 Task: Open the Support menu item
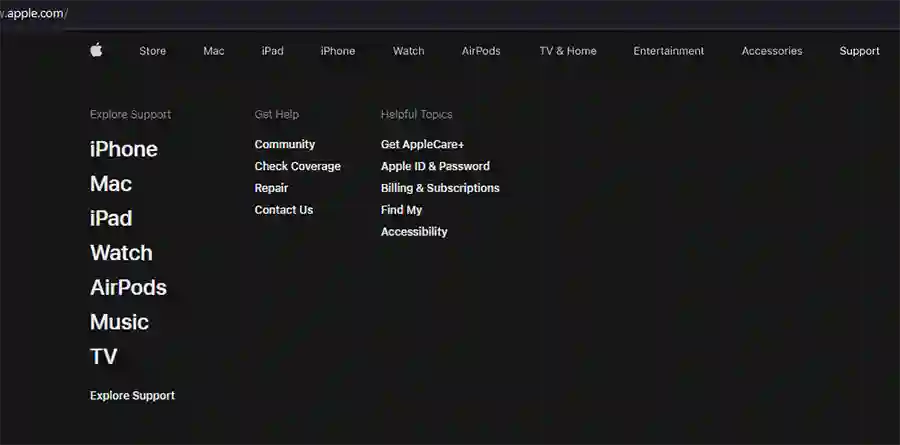[x=859, y=51]
